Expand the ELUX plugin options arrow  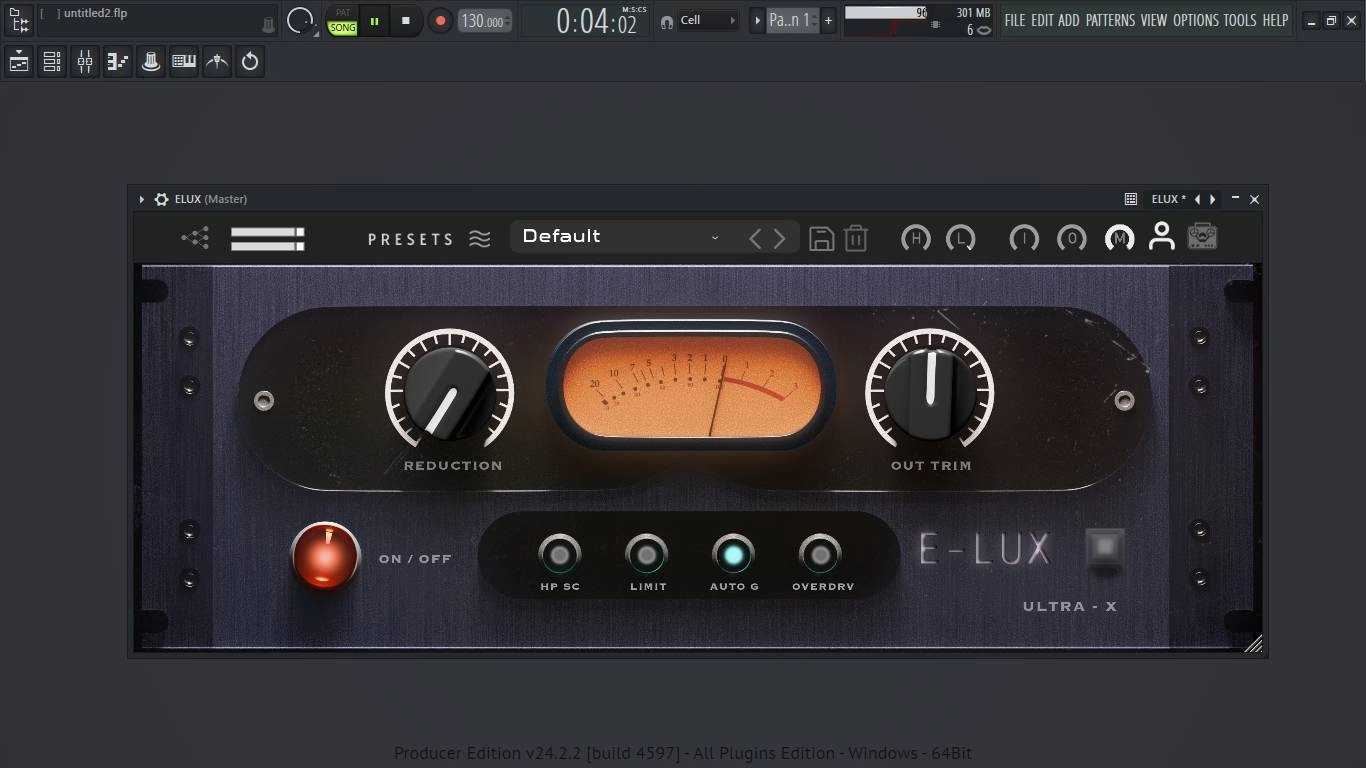pyautogui.click(x=142, y=199)
